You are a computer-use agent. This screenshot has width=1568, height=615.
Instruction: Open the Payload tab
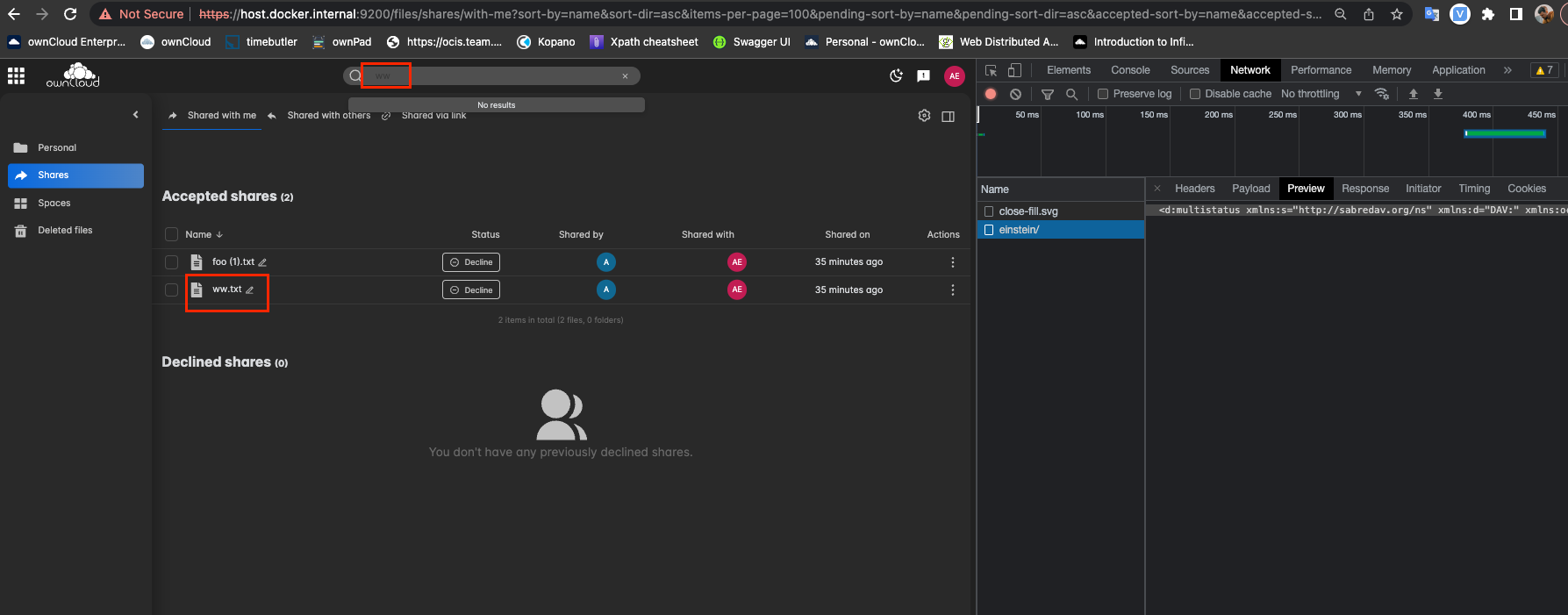pyautogui.click(x=1250, y=189)
